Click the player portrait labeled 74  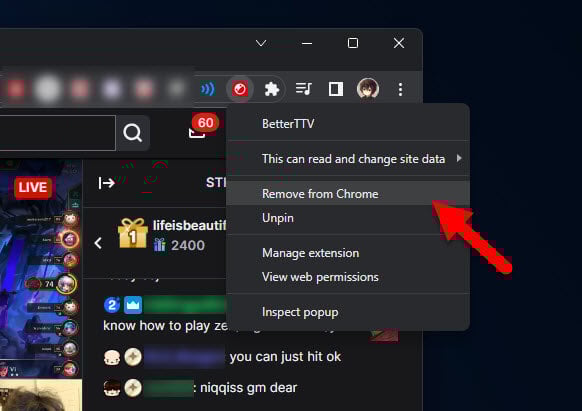point(66,284)
